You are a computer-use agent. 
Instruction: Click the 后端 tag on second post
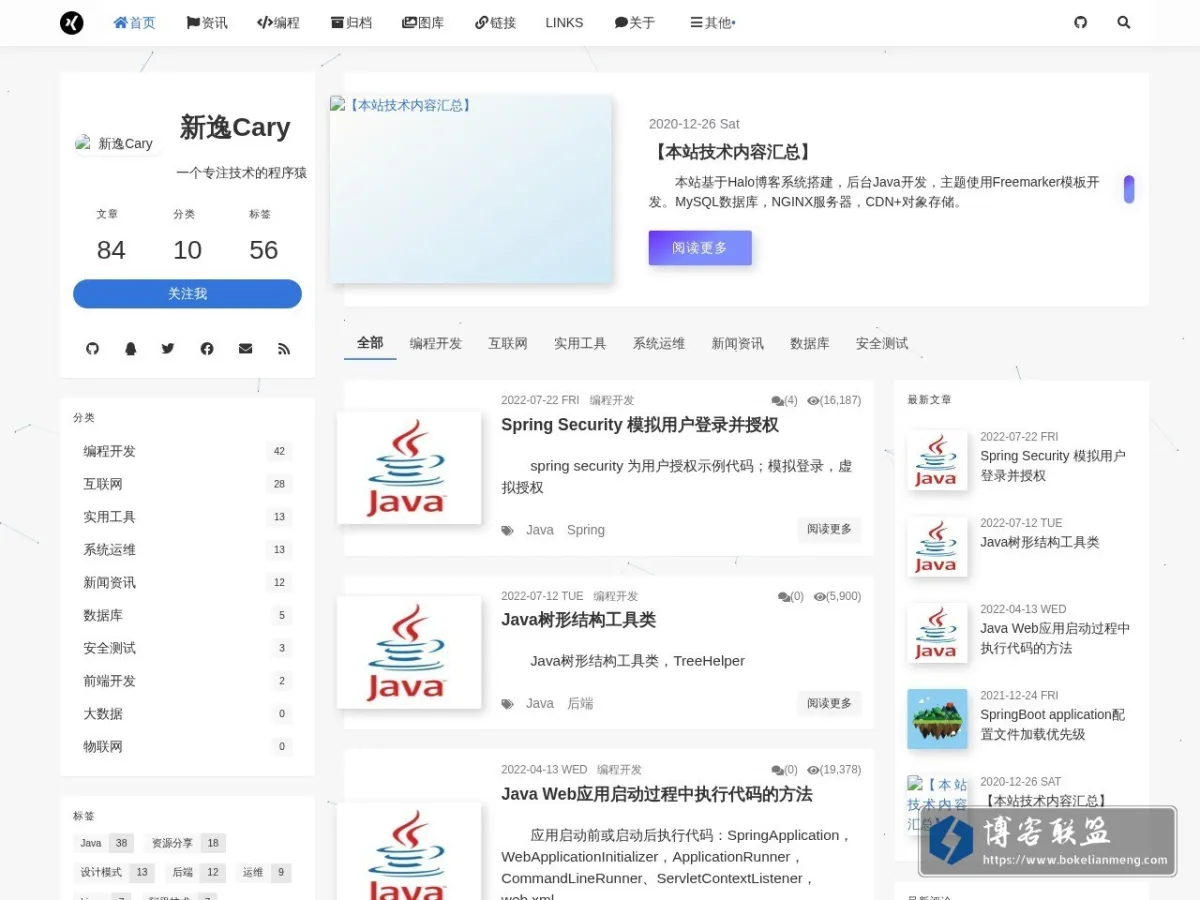(x=580, y=704)
